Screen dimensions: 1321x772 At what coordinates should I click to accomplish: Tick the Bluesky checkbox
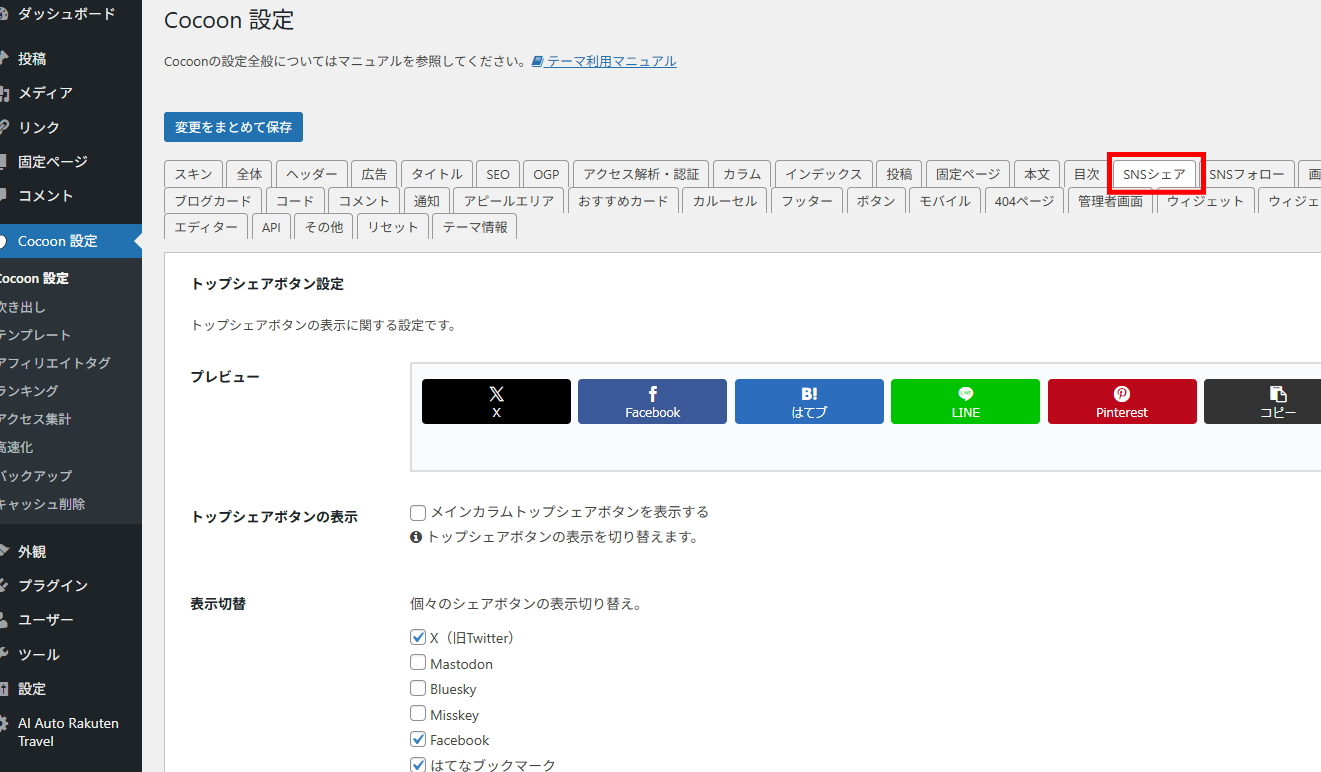[x=418, y=688]
